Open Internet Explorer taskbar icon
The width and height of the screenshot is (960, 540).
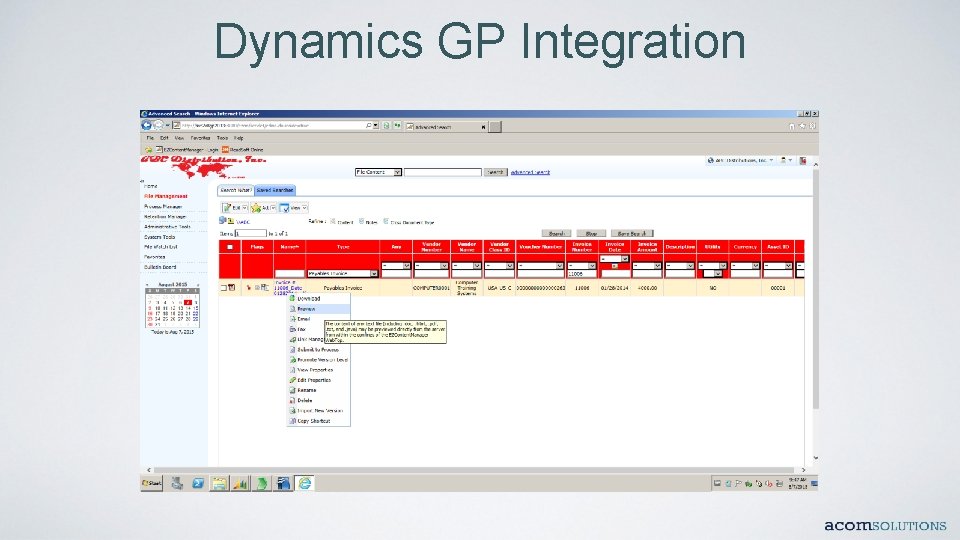[304, 484]
